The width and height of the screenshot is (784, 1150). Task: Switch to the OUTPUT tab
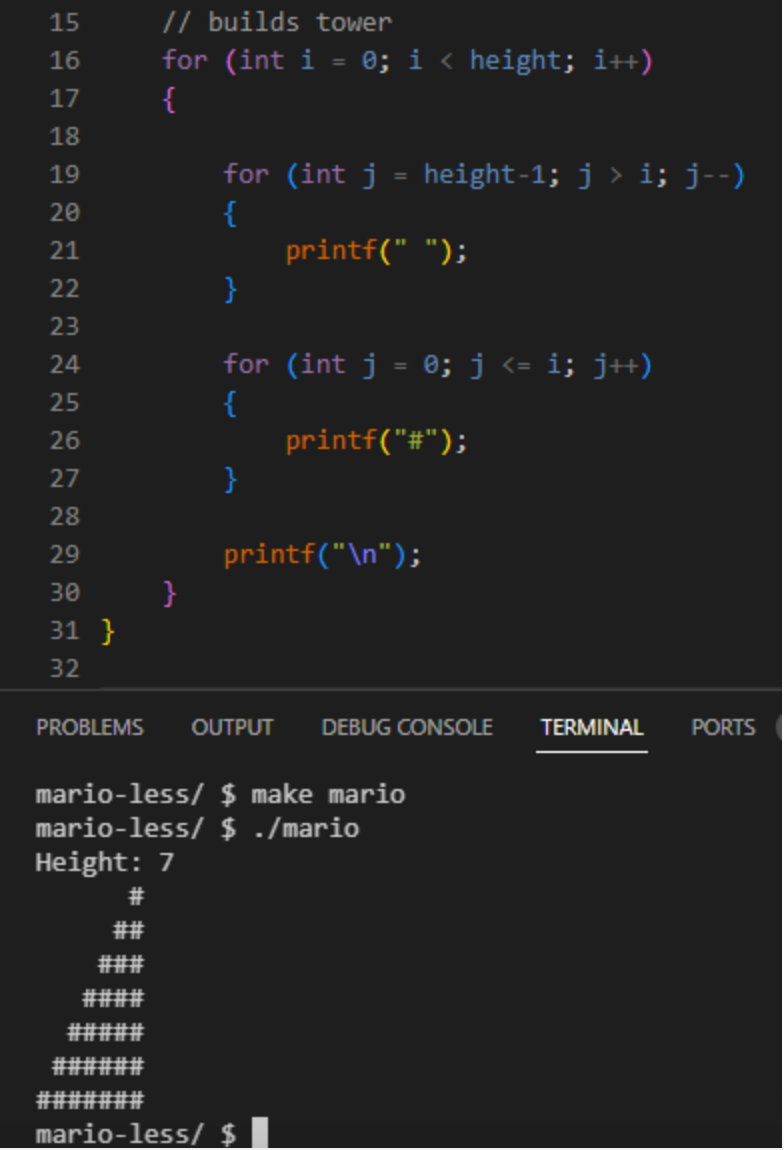tap(232, 727)
